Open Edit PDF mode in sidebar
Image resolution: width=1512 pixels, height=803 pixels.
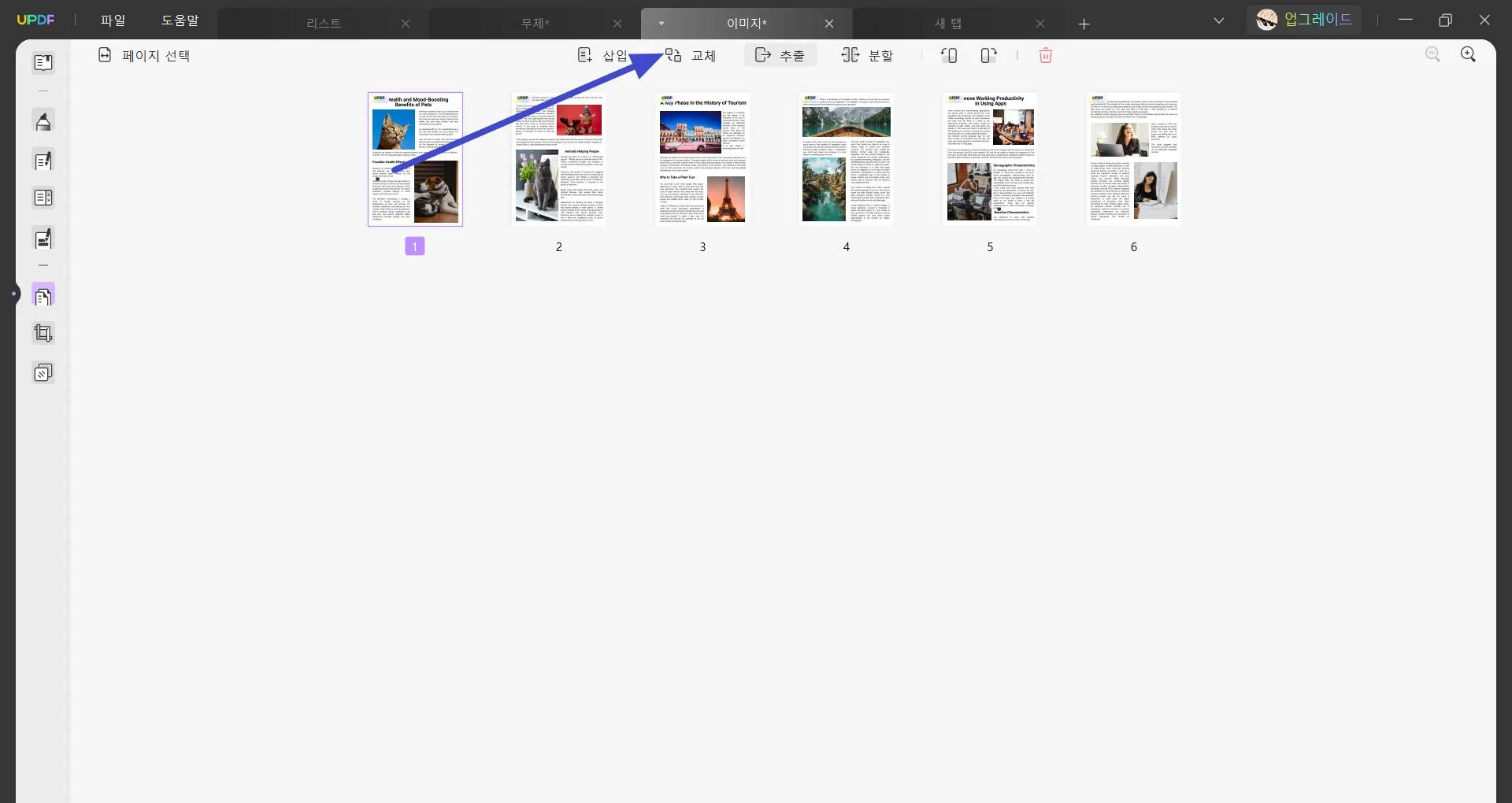[43, 161]
